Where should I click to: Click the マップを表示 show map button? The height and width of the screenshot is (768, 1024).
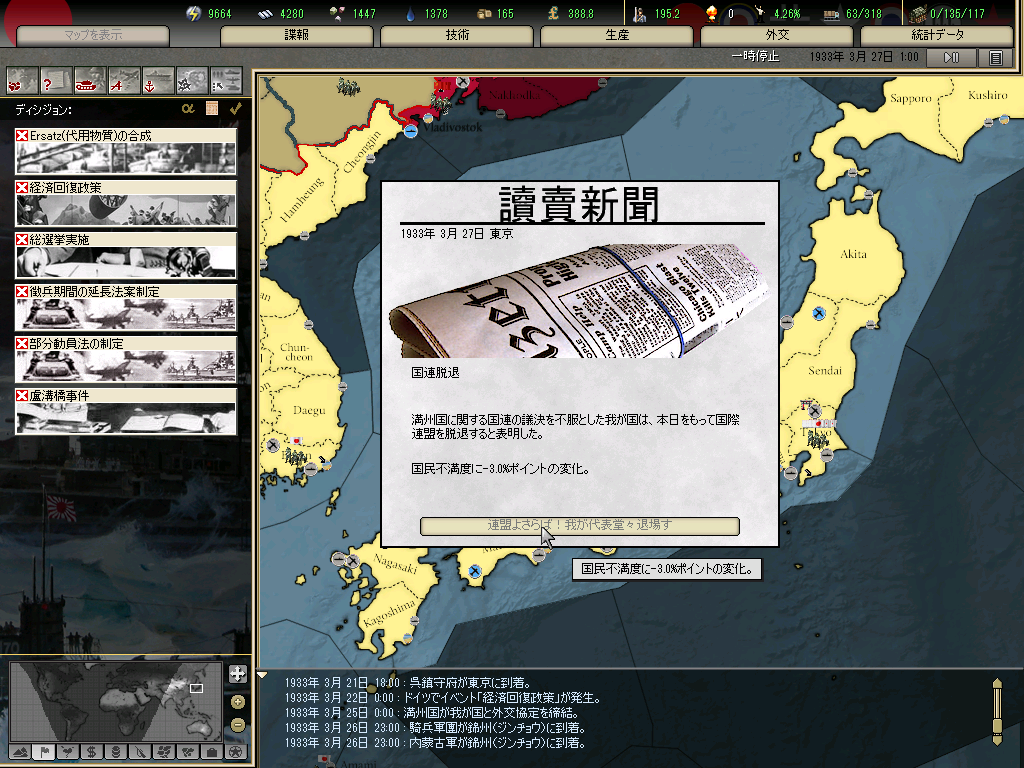93,35
